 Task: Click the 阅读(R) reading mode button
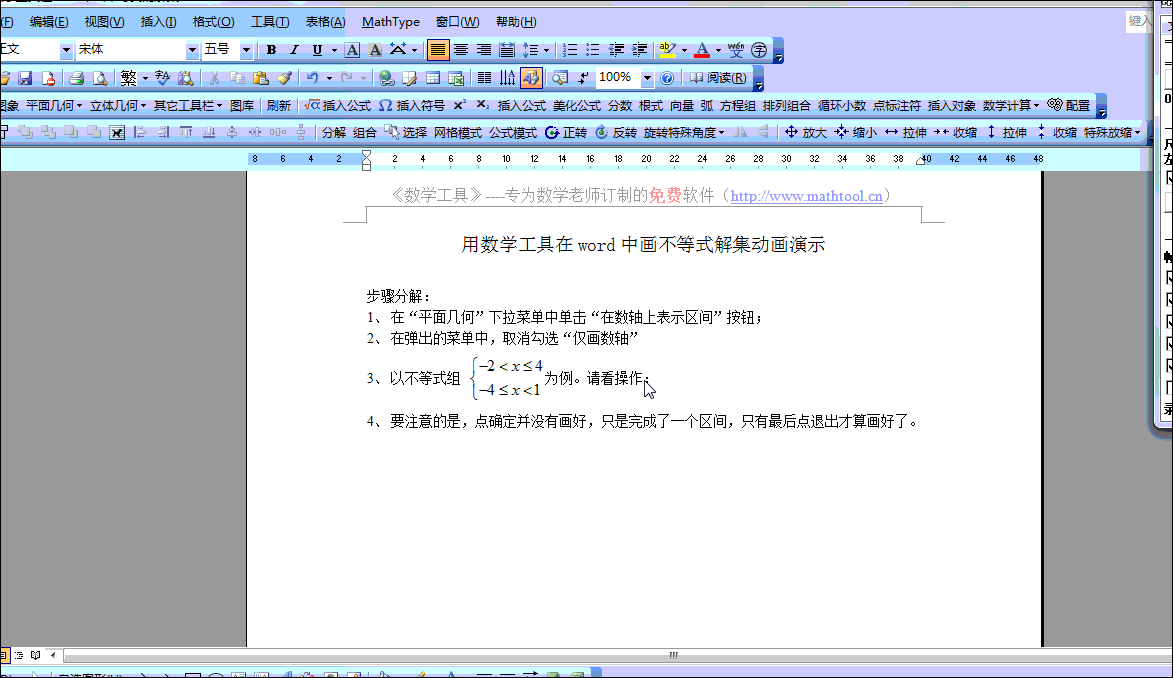click(717, 78)
